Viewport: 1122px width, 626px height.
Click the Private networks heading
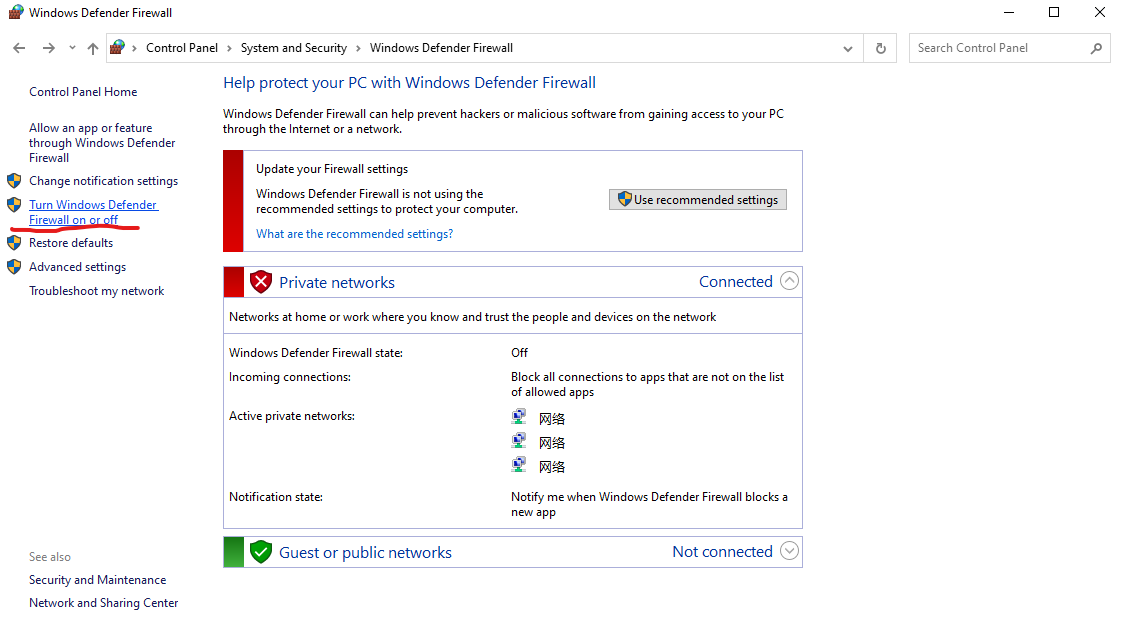pos(337,283)
